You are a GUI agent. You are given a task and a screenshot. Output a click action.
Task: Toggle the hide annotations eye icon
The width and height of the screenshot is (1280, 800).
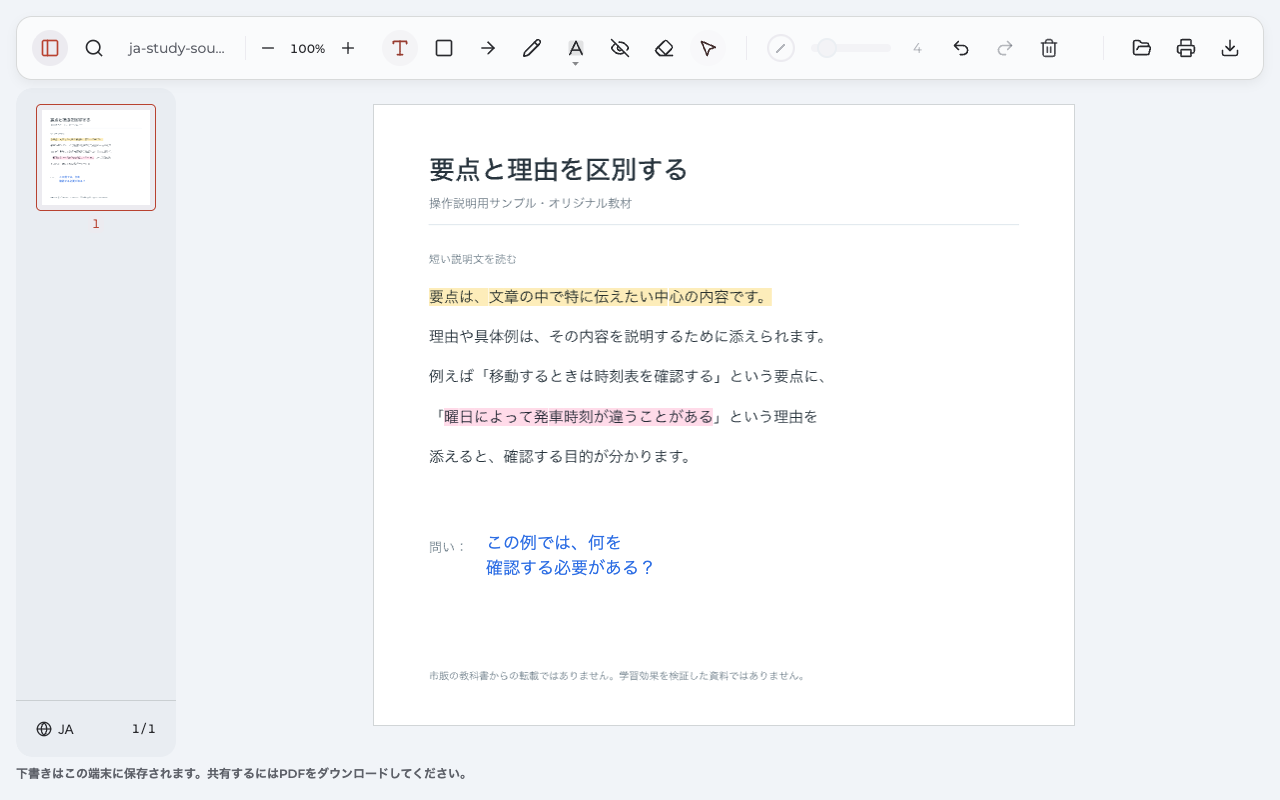point(620,48)
